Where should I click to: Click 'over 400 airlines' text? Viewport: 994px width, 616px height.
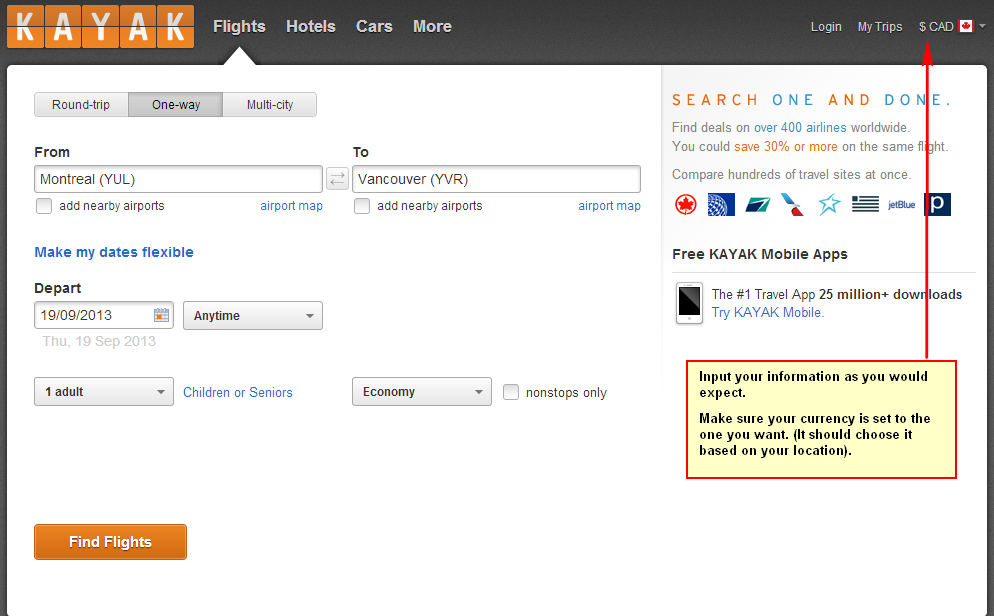(800, 127)
